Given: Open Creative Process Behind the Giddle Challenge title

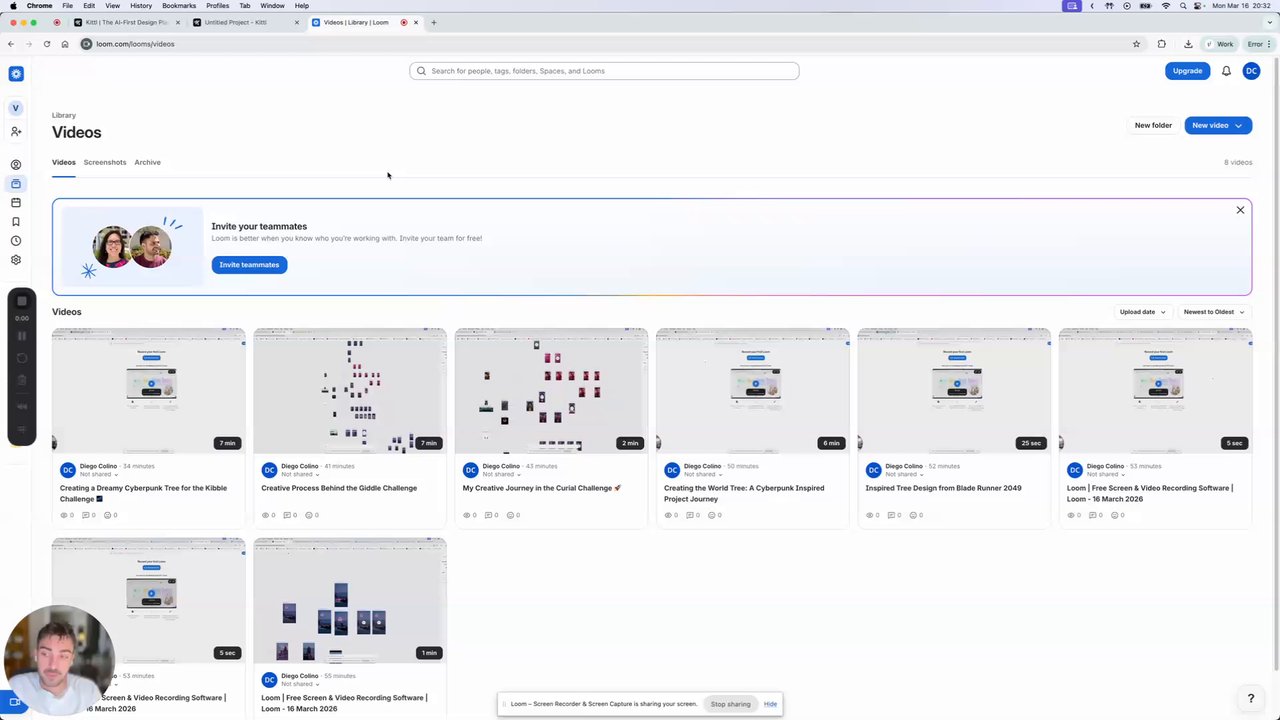Looking at the screenshot, I should (x=339, y=488).
